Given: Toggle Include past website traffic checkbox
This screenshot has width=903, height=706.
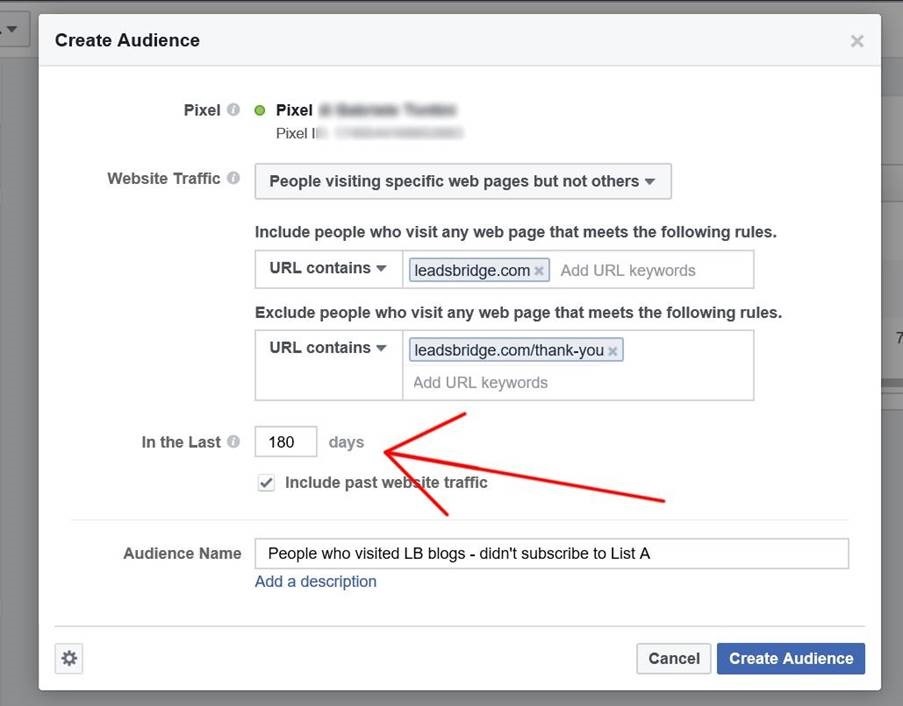Looking at the screenshot, I should tap(266, 483).
